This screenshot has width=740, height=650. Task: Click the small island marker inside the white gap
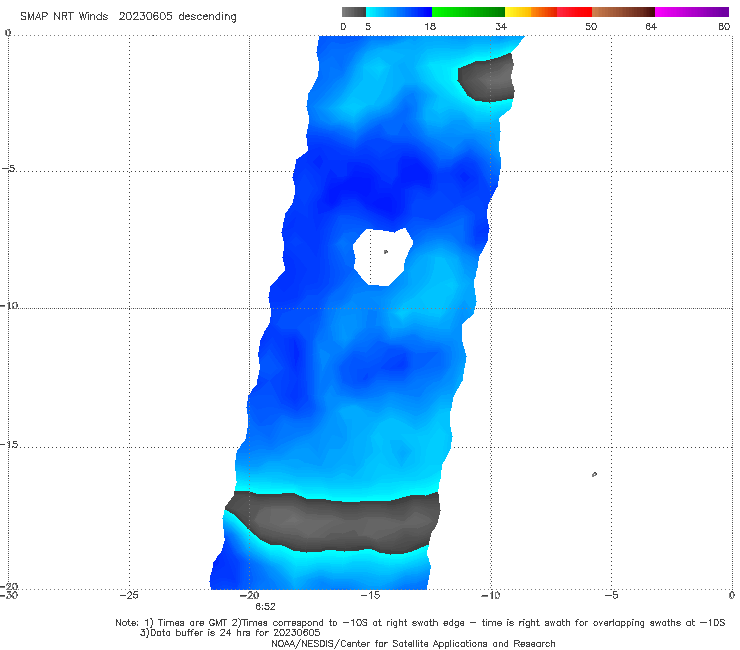[x=386, y=252]
